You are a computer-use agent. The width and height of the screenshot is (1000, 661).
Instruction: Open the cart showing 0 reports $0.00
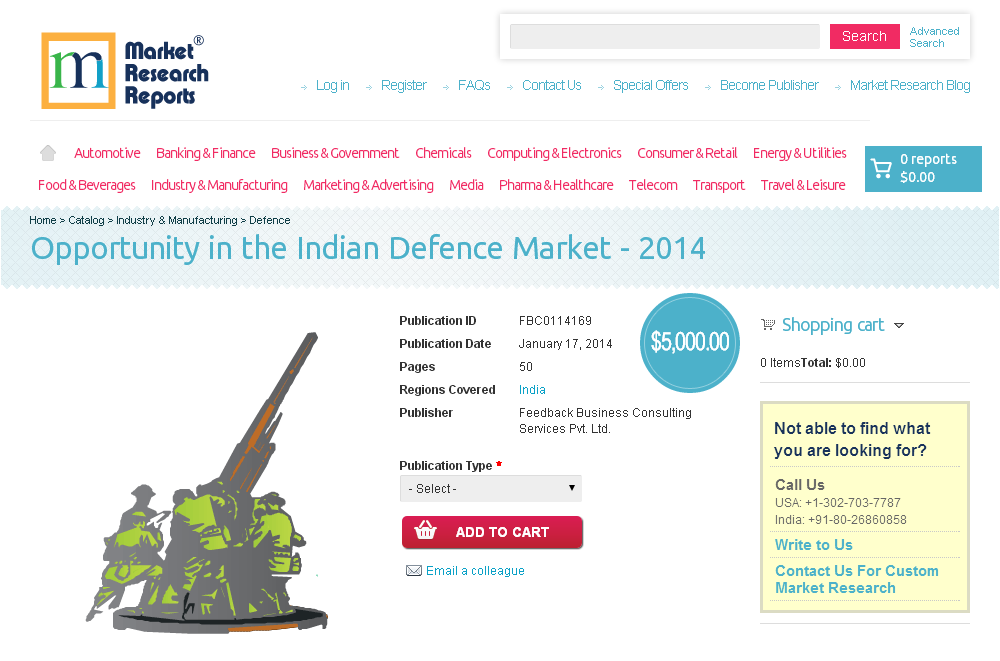pyautogui.click(x=922, y=168)
